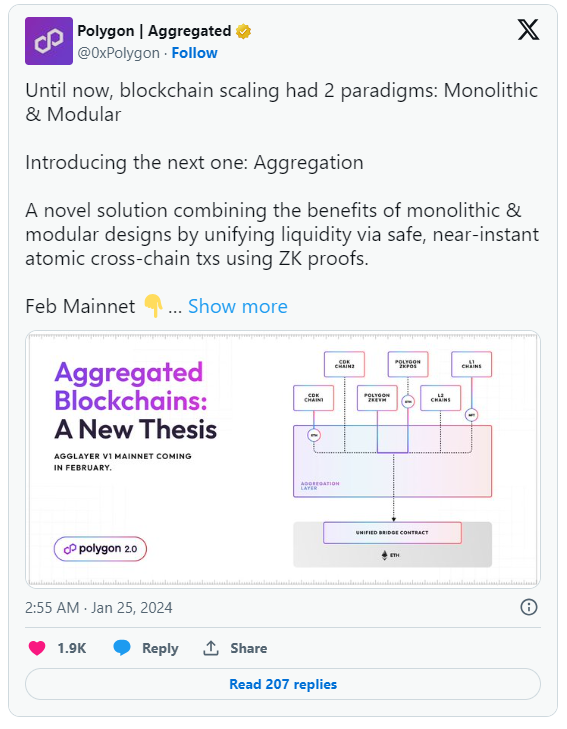Image resolution: width=567 pixels, height=729 pixels.
Task: Click the Polygon | Aggregated display name
Action: coord(154,31)
